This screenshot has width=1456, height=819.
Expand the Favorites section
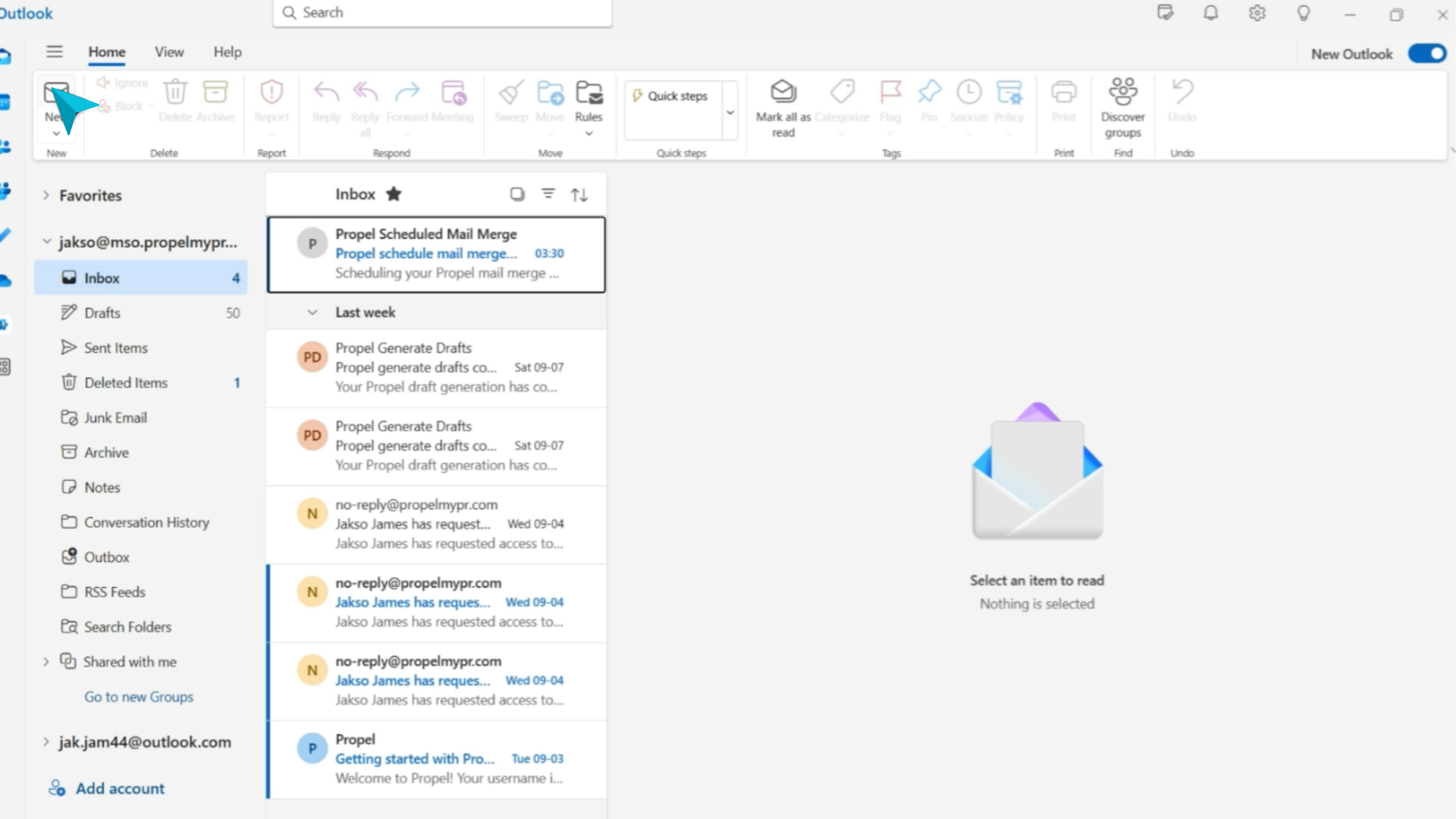[x=46, y=196]
